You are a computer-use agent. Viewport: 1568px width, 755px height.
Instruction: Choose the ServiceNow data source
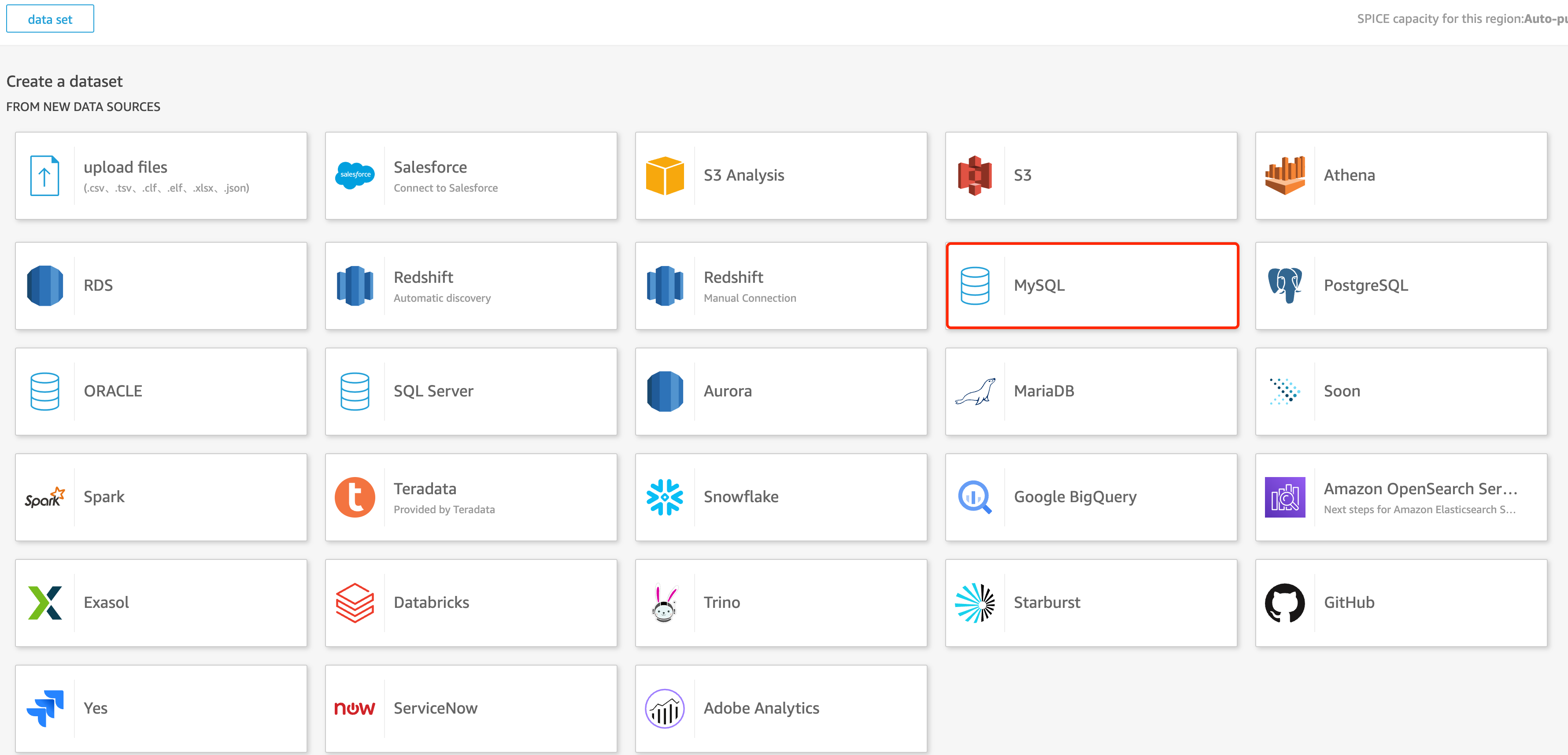[x=471, y=708]
